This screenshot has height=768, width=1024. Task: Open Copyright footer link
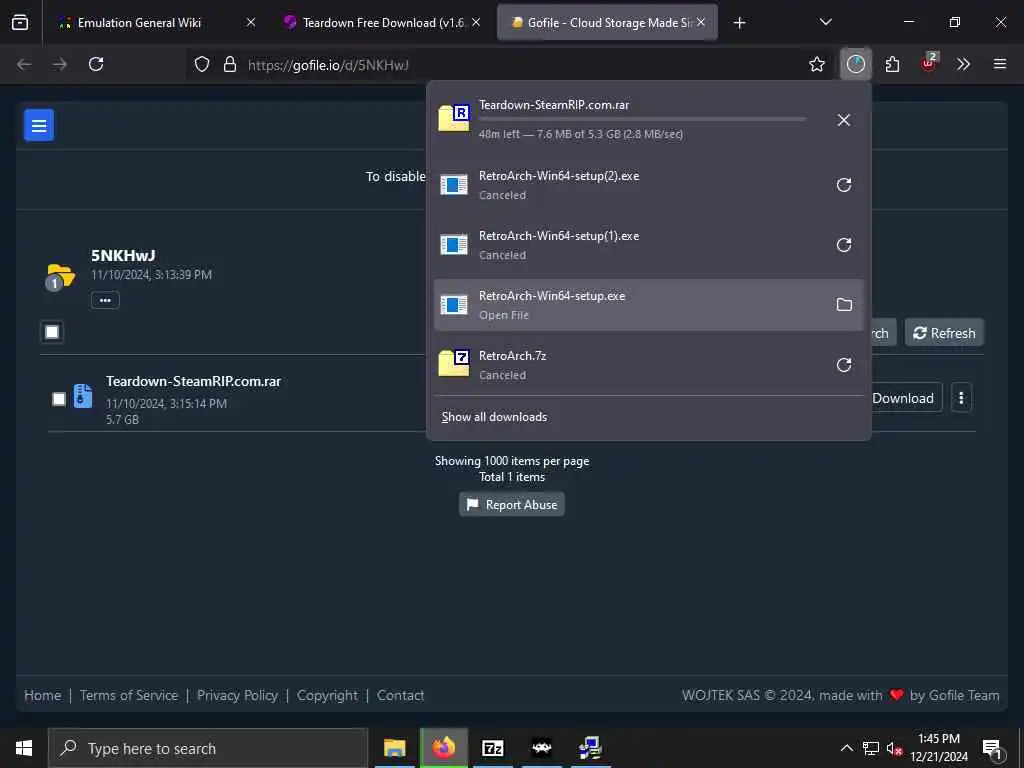[x=327, y=696]
